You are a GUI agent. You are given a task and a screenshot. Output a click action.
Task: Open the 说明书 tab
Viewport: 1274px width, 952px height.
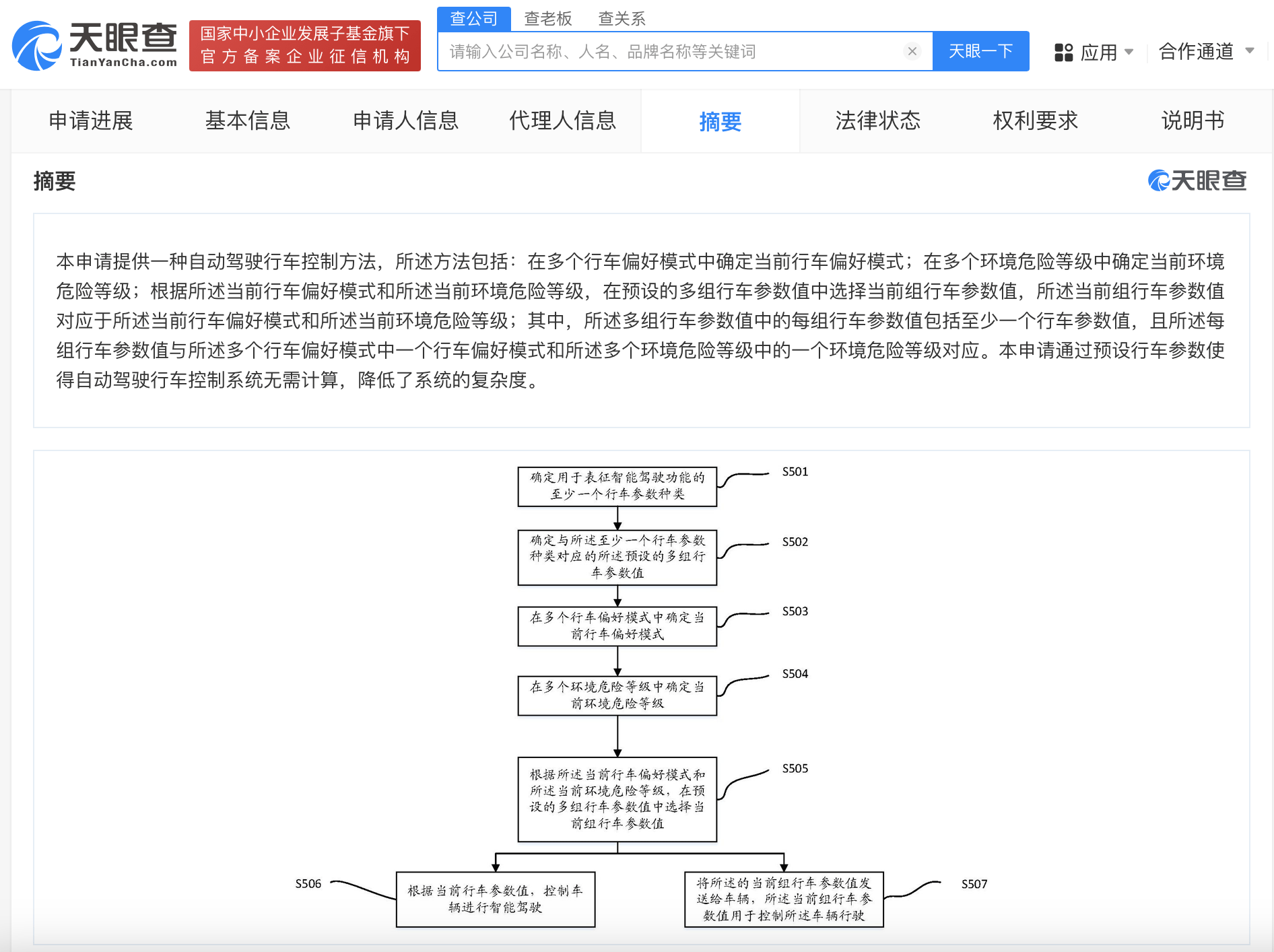pos(1193,121)
